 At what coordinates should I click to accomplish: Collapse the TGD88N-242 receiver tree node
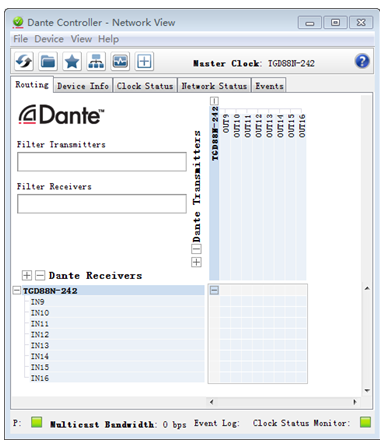(16, 290)
